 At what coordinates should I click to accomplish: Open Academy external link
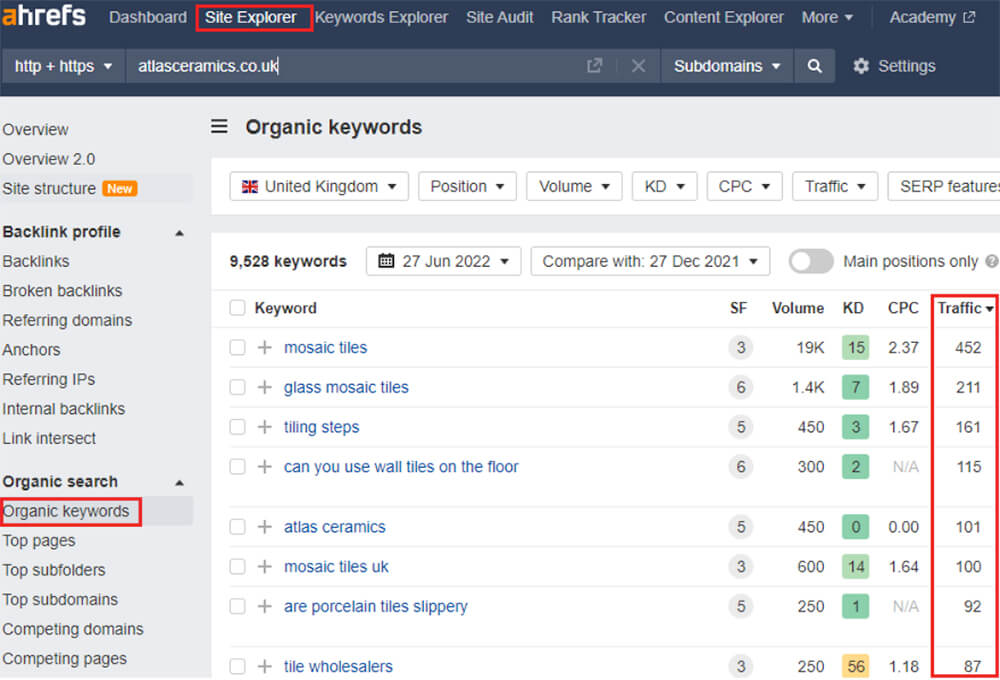932,17
